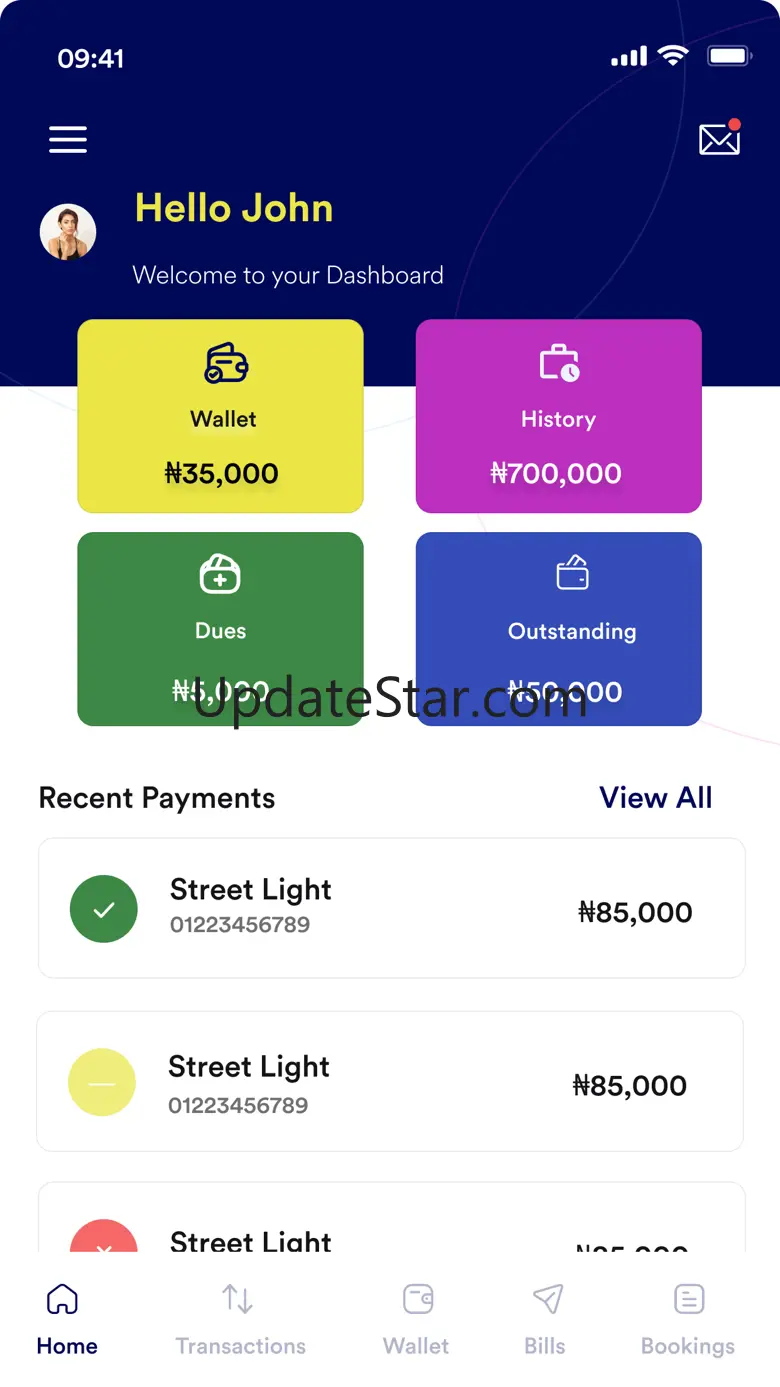
Task: Select the ₦85,000 amount of the pending Street Light payment
Action: (x=629, y=1086)
